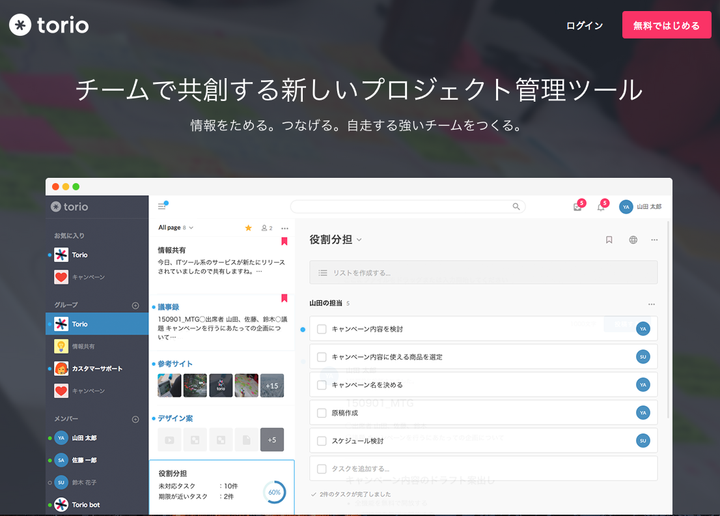Image resolution: width=720 pixels, height=516 pixels.
Task: Toggle the bookmark on 情報共有 card
Action: click(284, 241)
